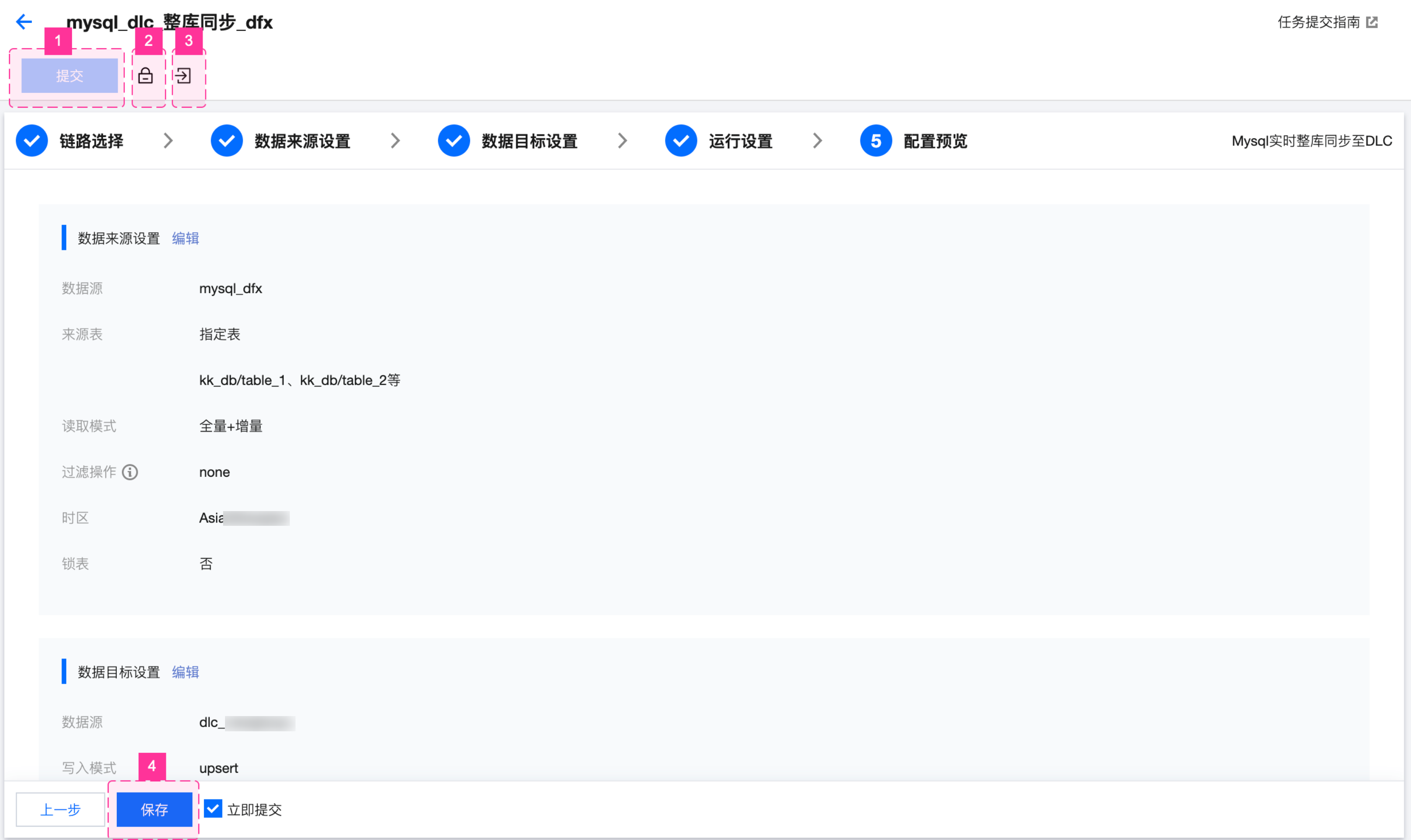Click the lock icon in toolbar

(x=145, y=75)
